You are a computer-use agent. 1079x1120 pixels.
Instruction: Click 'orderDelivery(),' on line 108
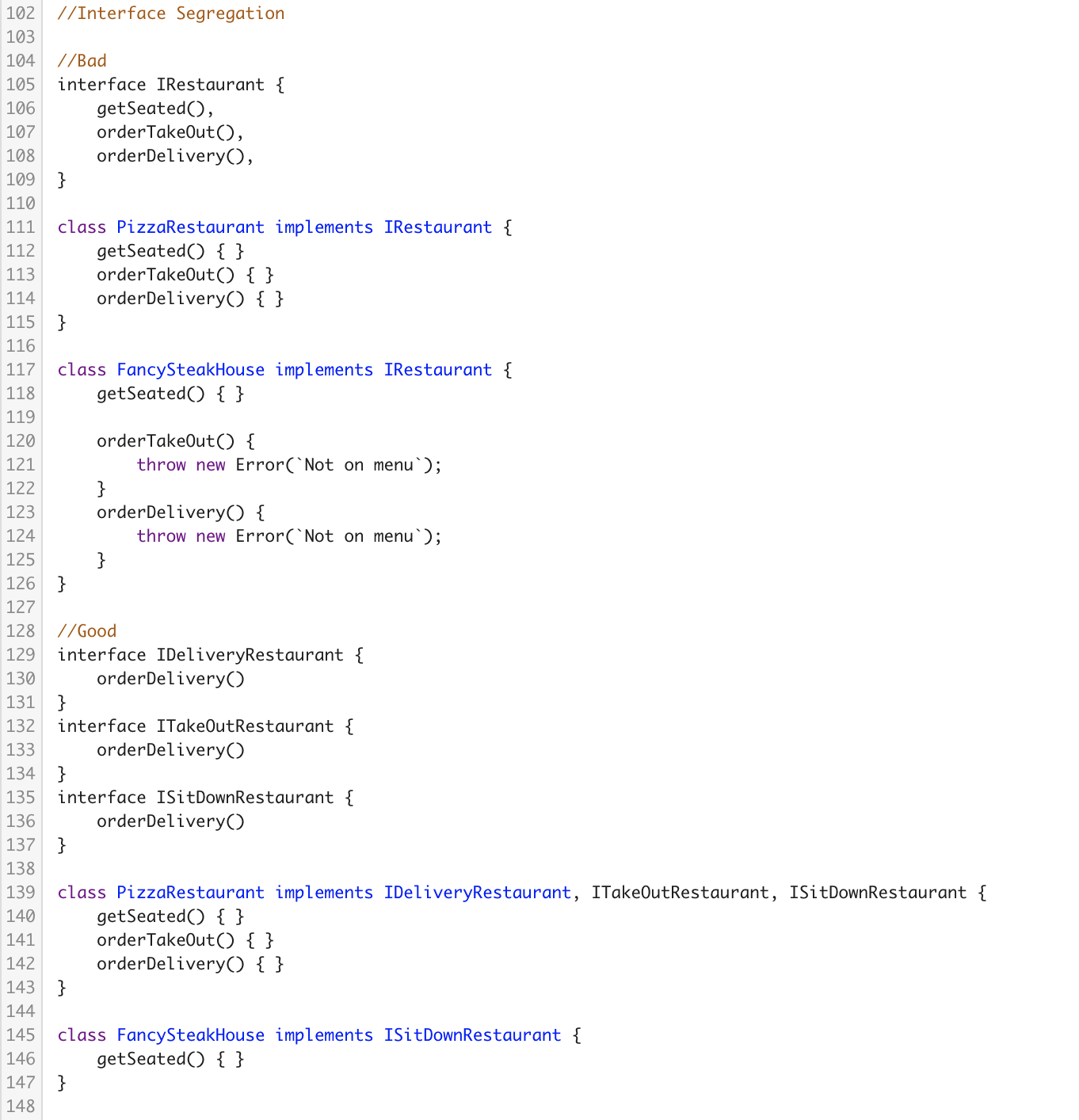click(x=176, y=156)
